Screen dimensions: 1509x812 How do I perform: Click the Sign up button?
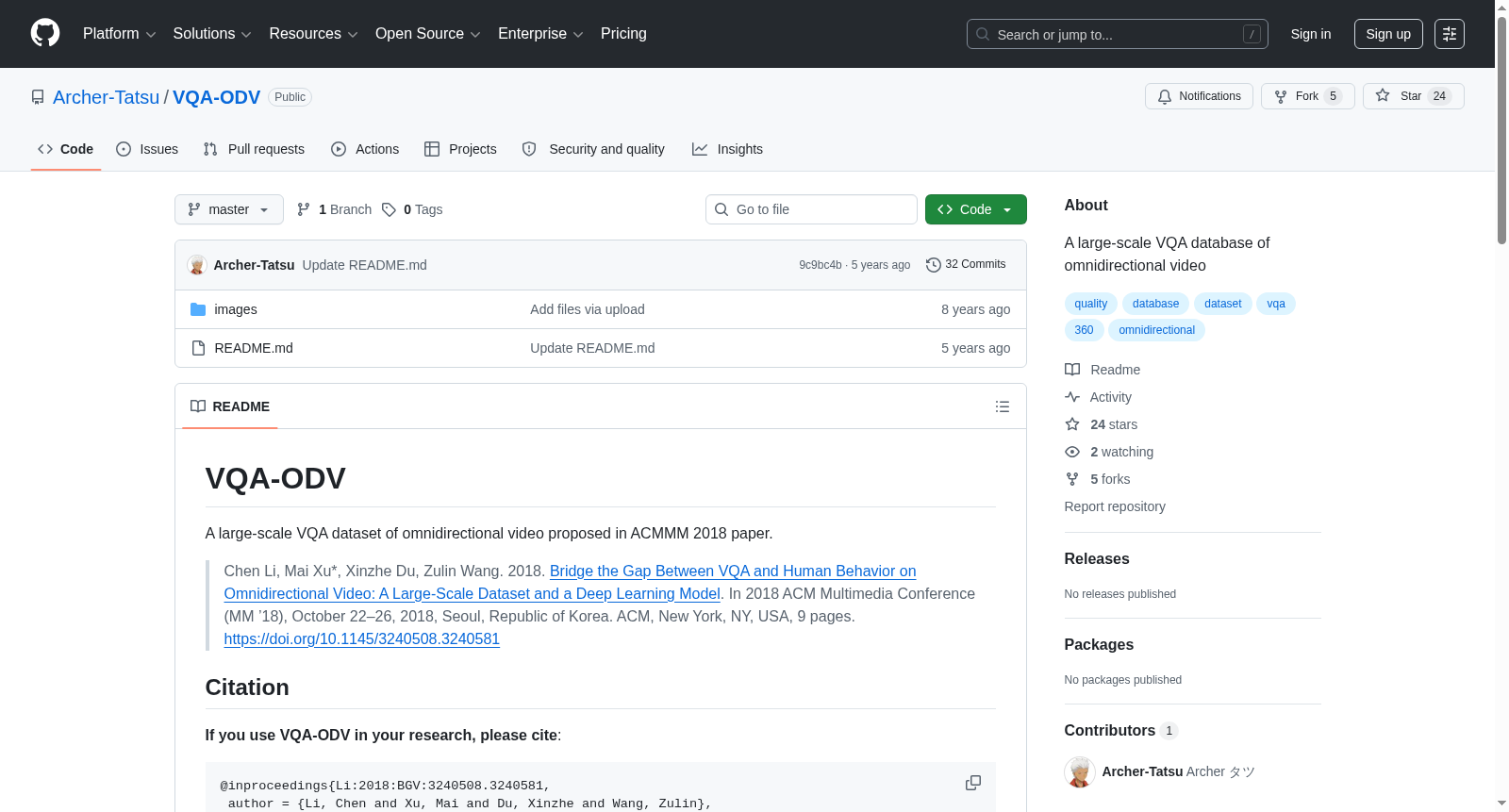(x=1388, y=34)
